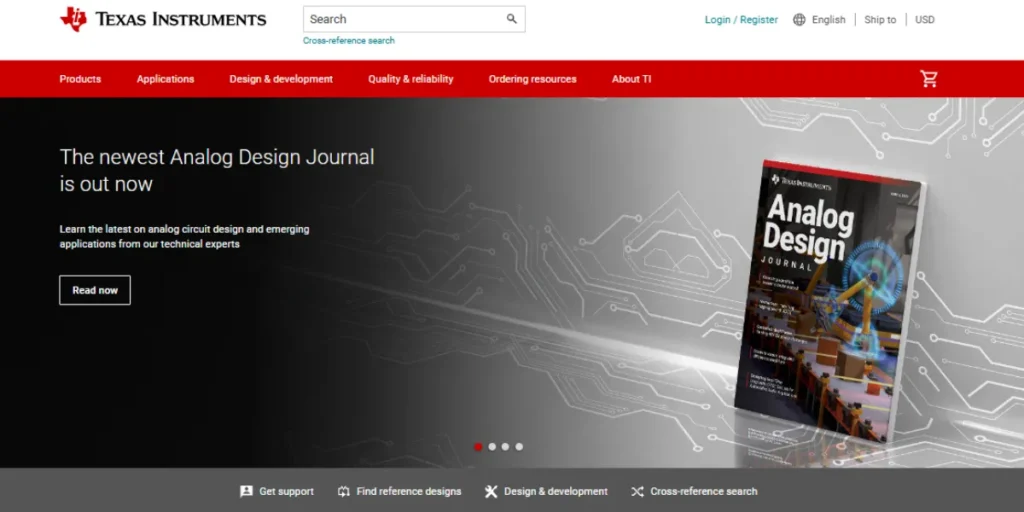1024x512 pixels.
Task: Click the search magnifier icon
Action: [x=512, y=19]
